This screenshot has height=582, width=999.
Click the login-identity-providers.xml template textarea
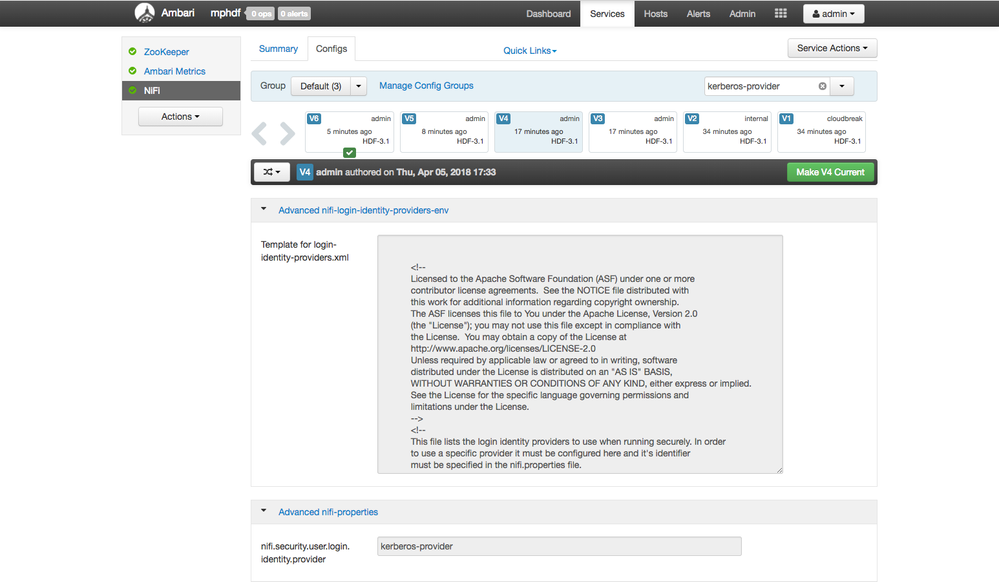coord(580,354)
